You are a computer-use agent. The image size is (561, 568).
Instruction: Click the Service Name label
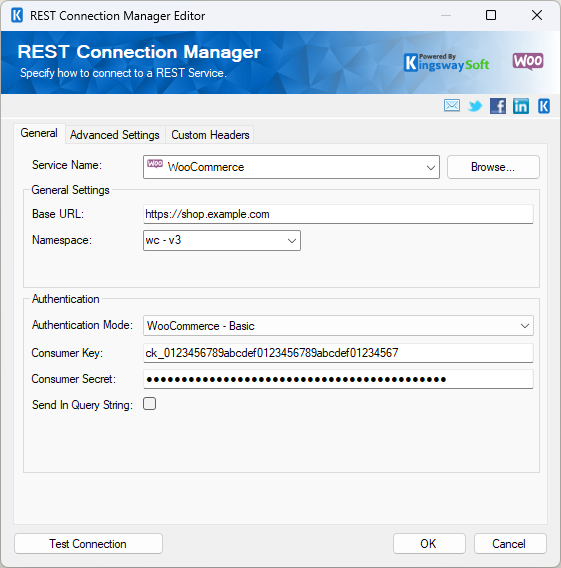click(67, 165)
